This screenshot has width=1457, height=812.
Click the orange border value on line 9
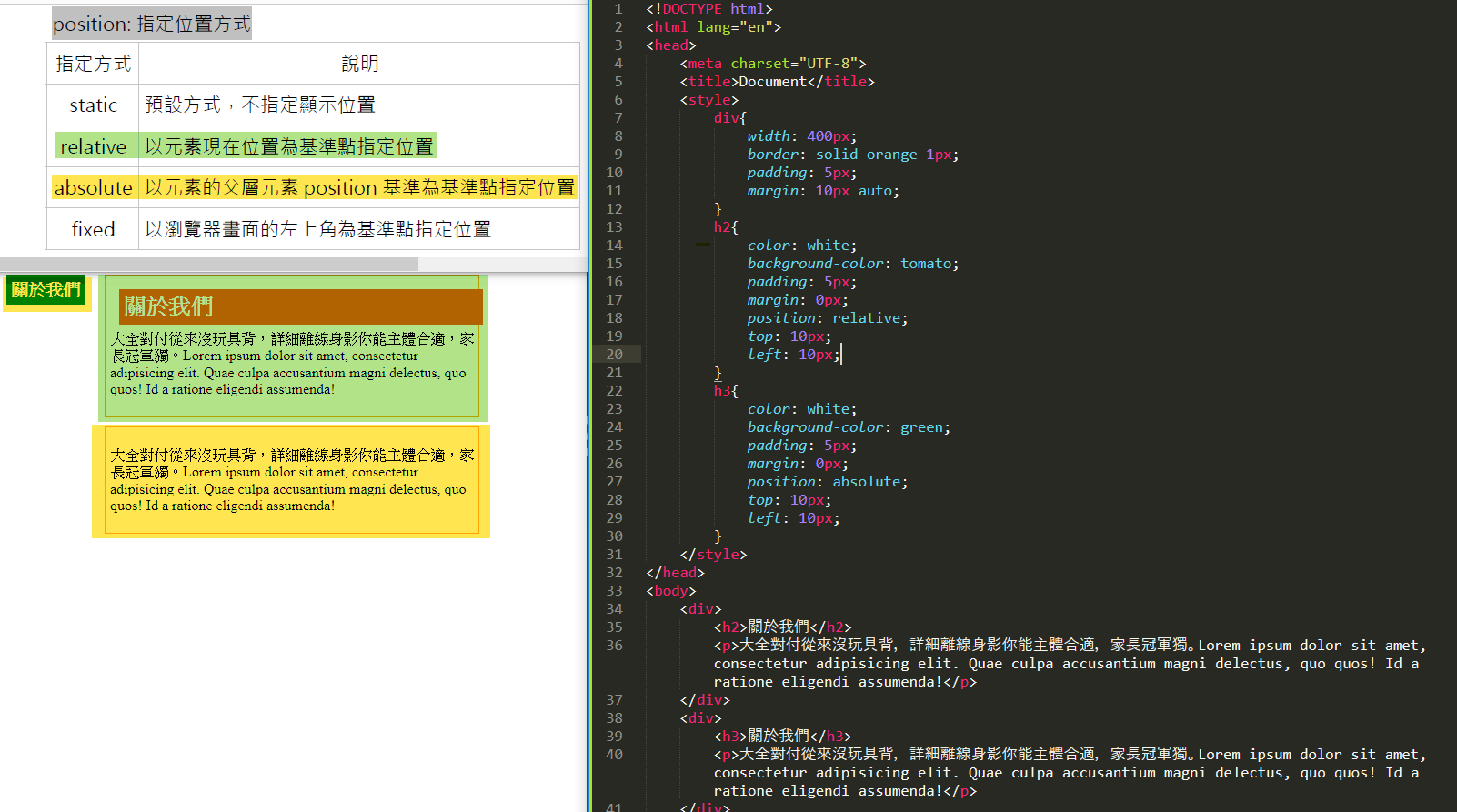pyautogui.click(x=891, y=155)
